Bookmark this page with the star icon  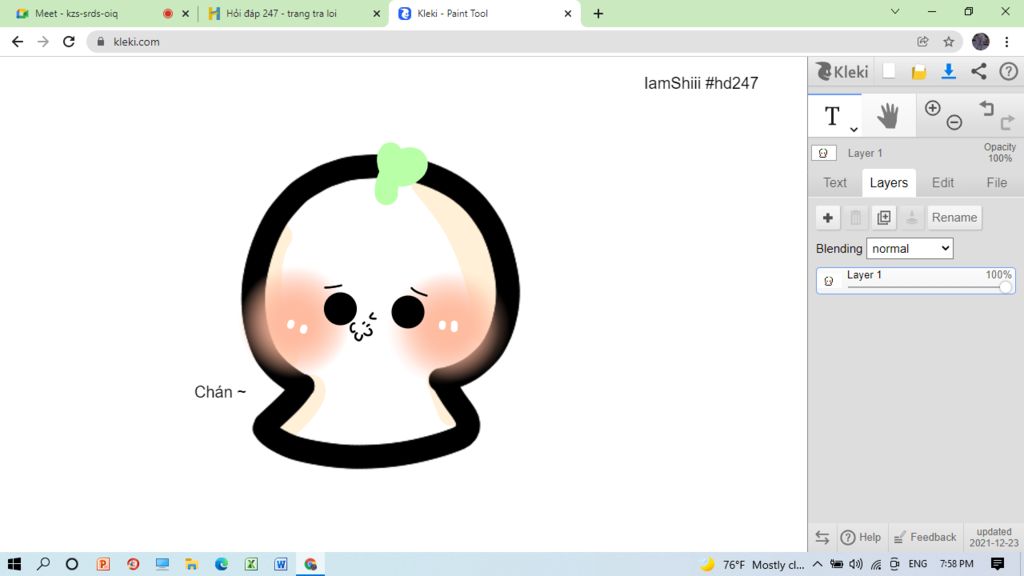pos(949,41)
